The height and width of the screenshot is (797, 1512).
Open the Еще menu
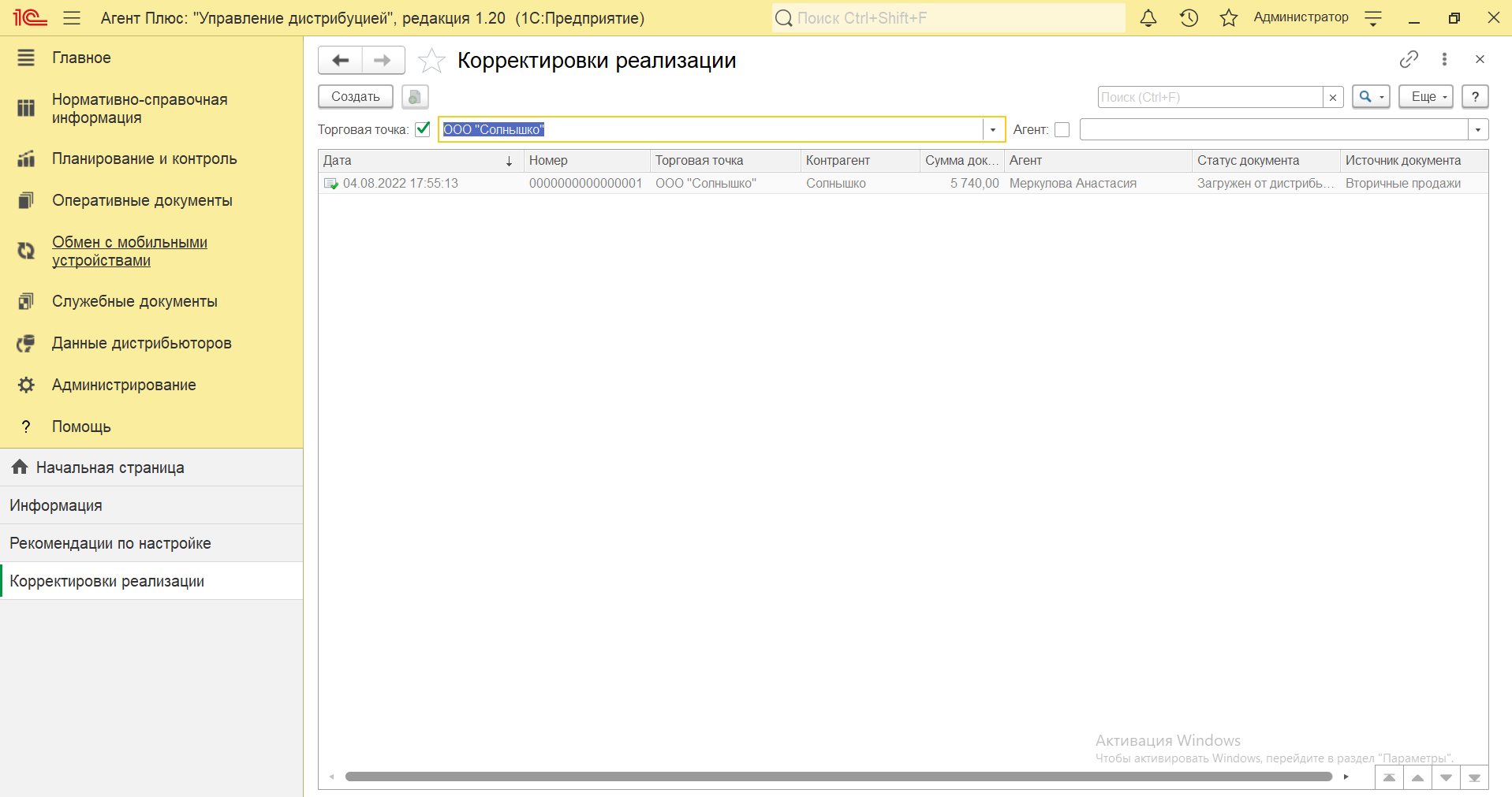[1426, 97]
